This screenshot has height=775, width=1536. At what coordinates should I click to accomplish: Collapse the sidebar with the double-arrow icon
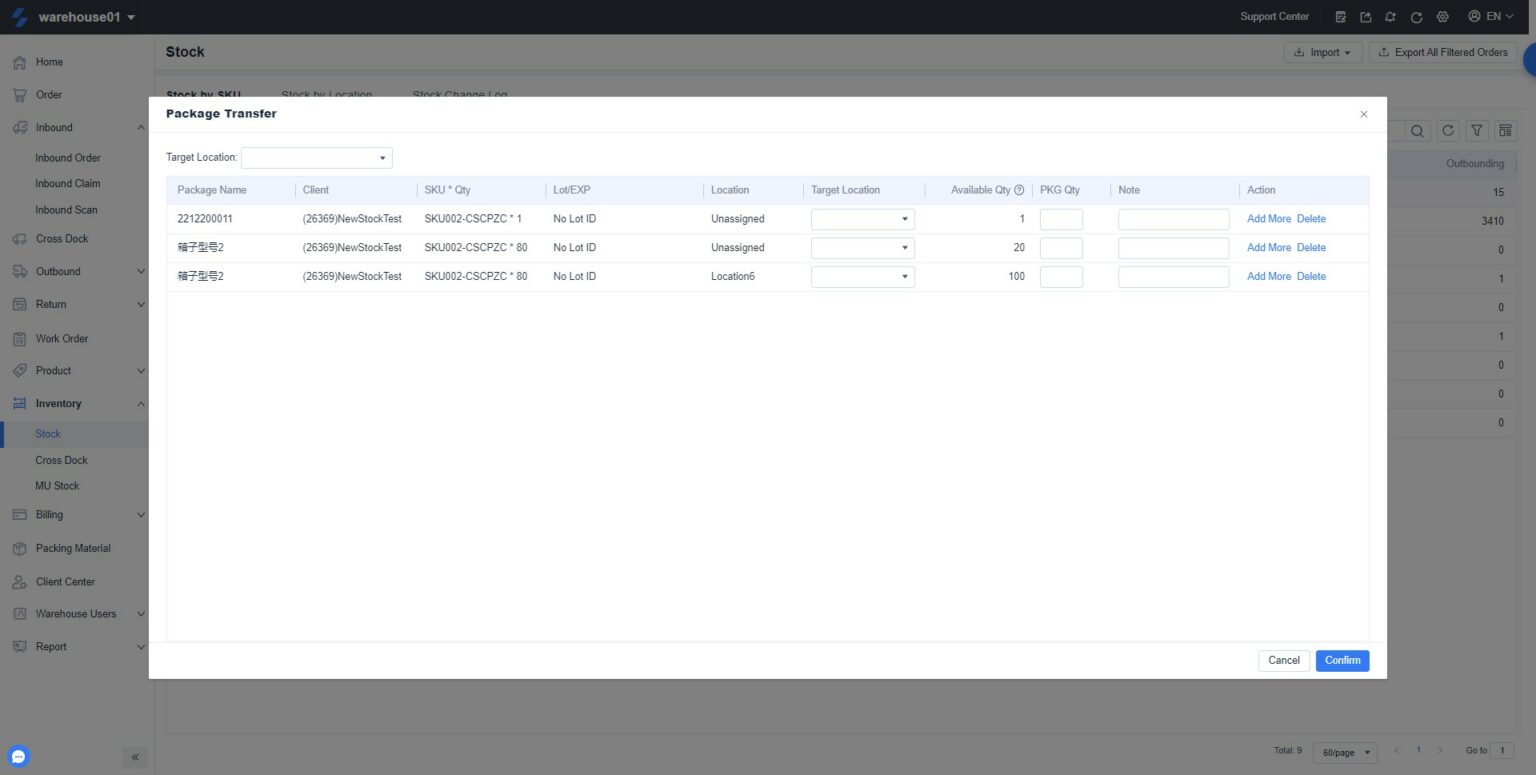(135, 757)
